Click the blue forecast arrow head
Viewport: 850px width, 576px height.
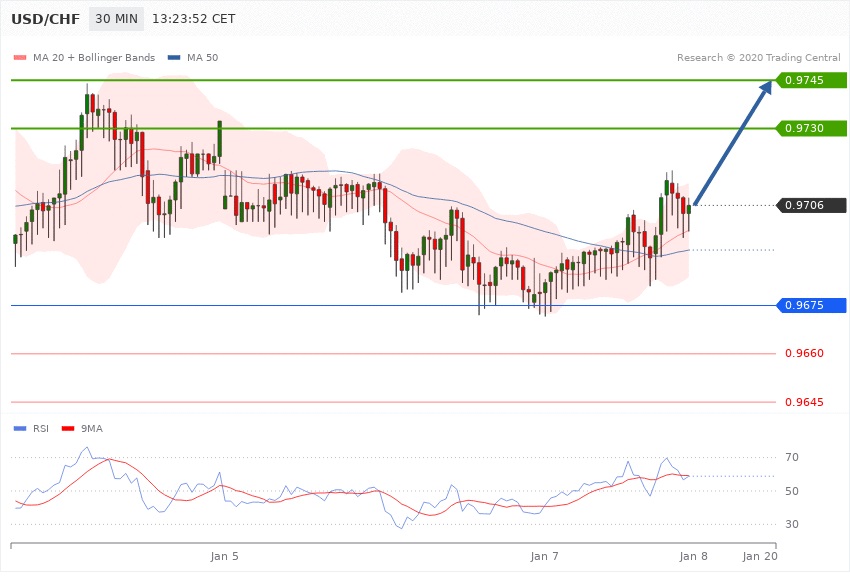click(x=765, y=90)
